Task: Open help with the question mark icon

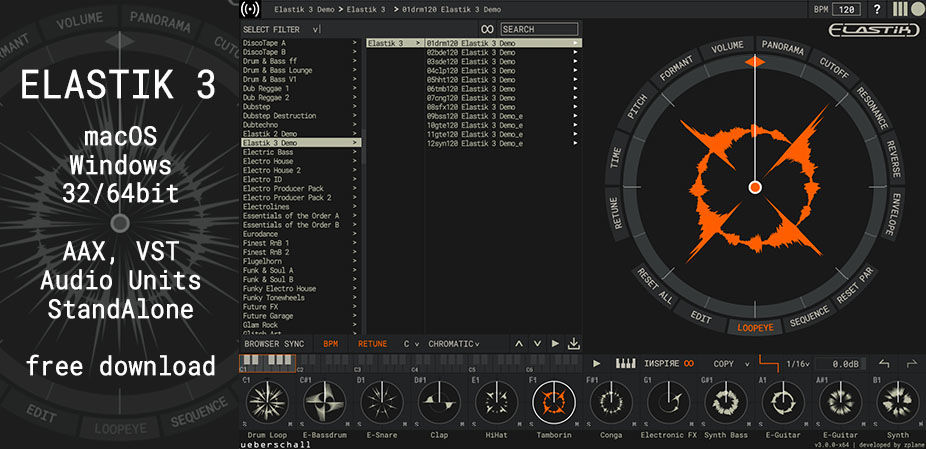Action: pyautogui.click(x=877, y=9)
